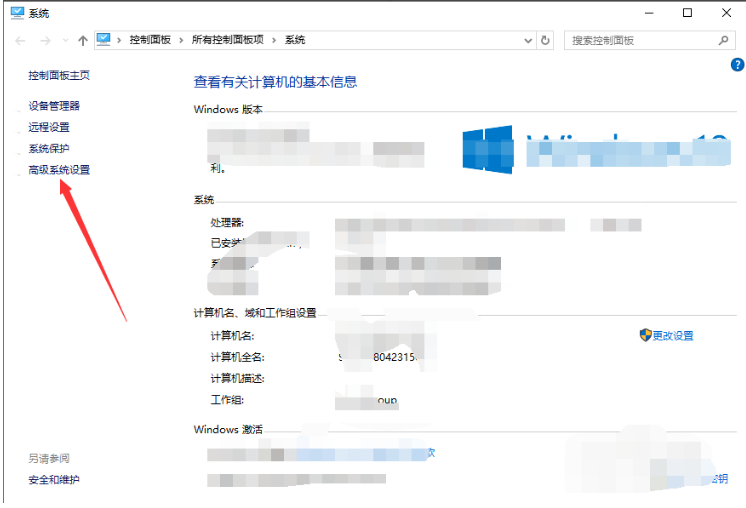Minimize the 系统 window
The width and height of the screenshot is (746, 508).
649,13
